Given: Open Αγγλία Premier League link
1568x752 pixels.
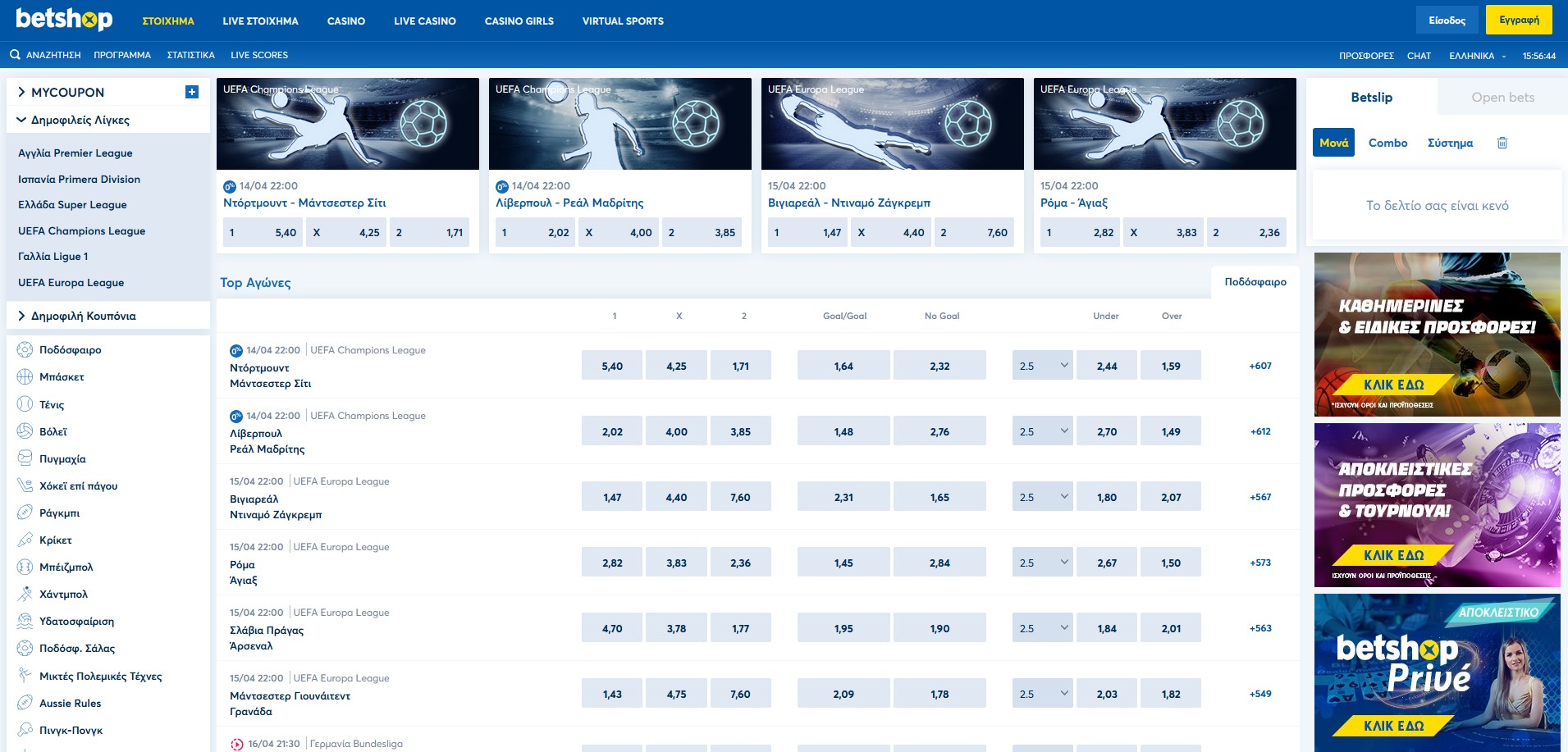Looking at the screenshot, I should pos(75,153).
